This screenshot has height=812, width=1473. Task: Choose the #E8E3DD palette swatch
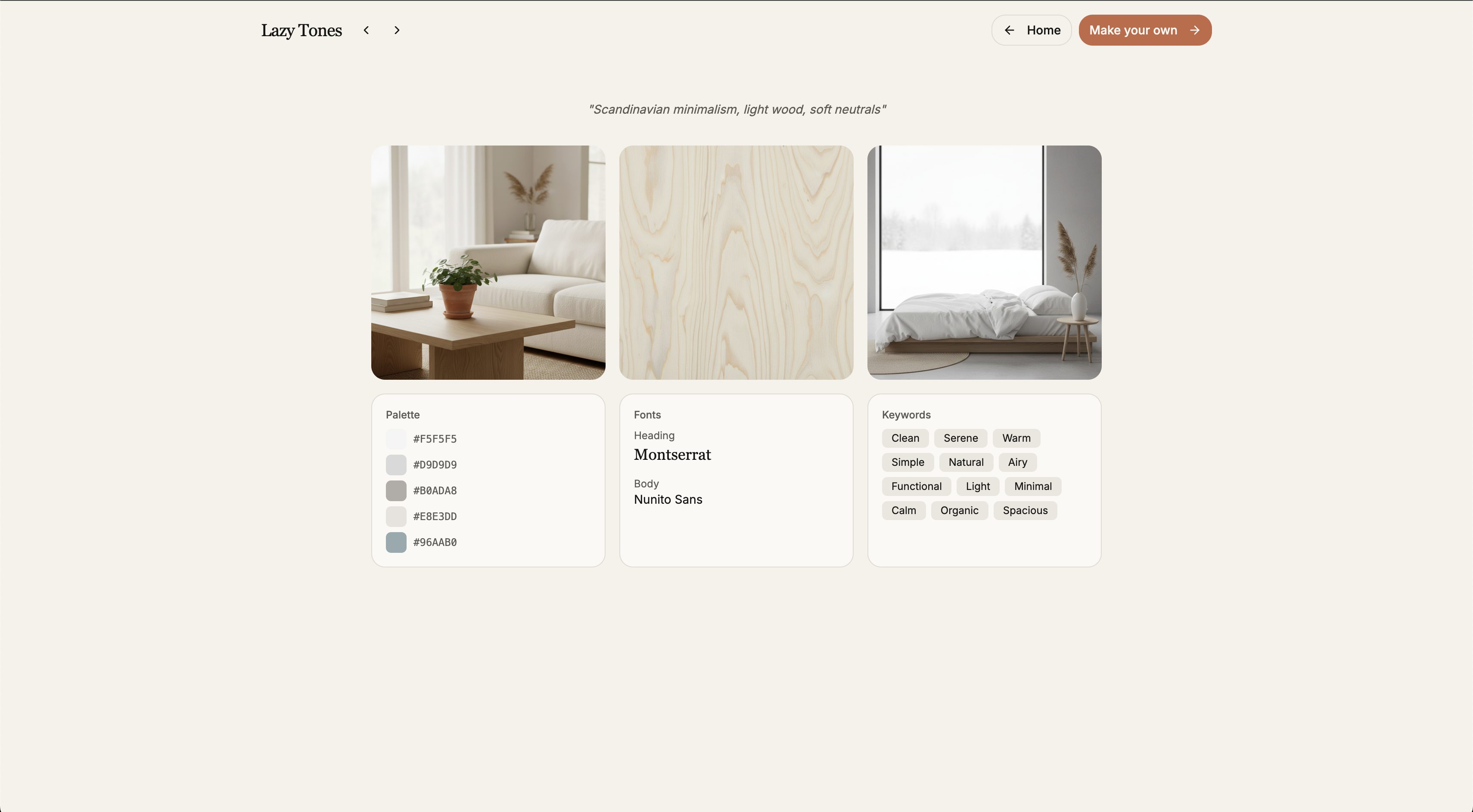click(396, 516)
